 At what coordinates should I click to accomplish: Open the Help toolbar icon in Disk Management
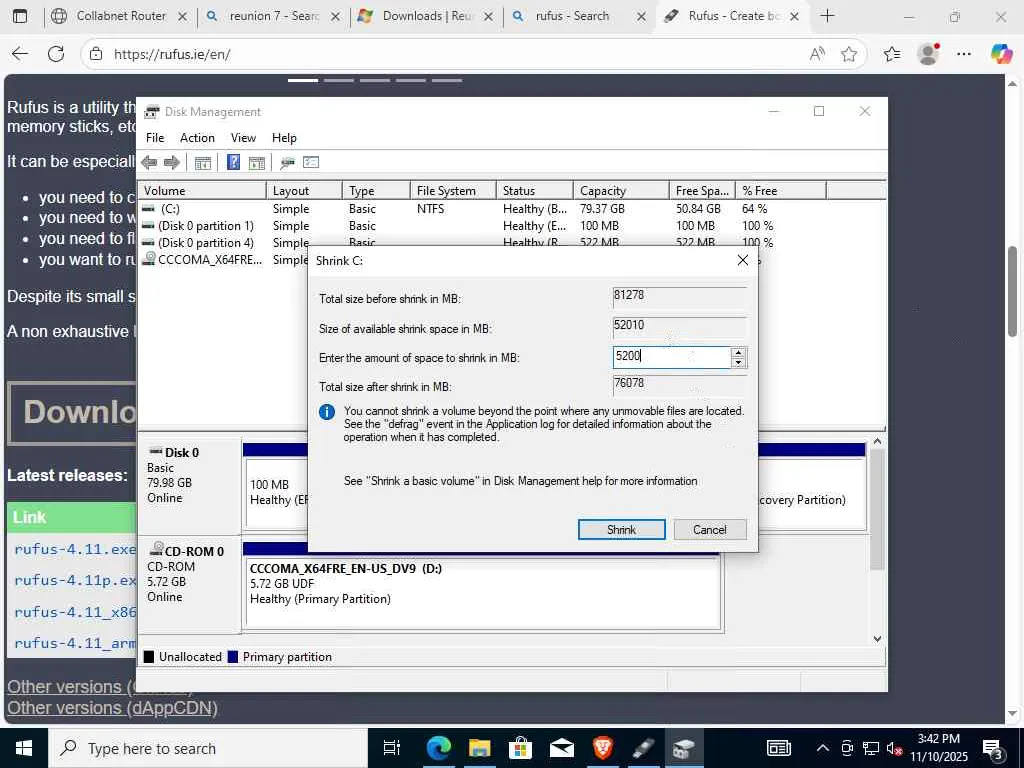pos(233,163)
